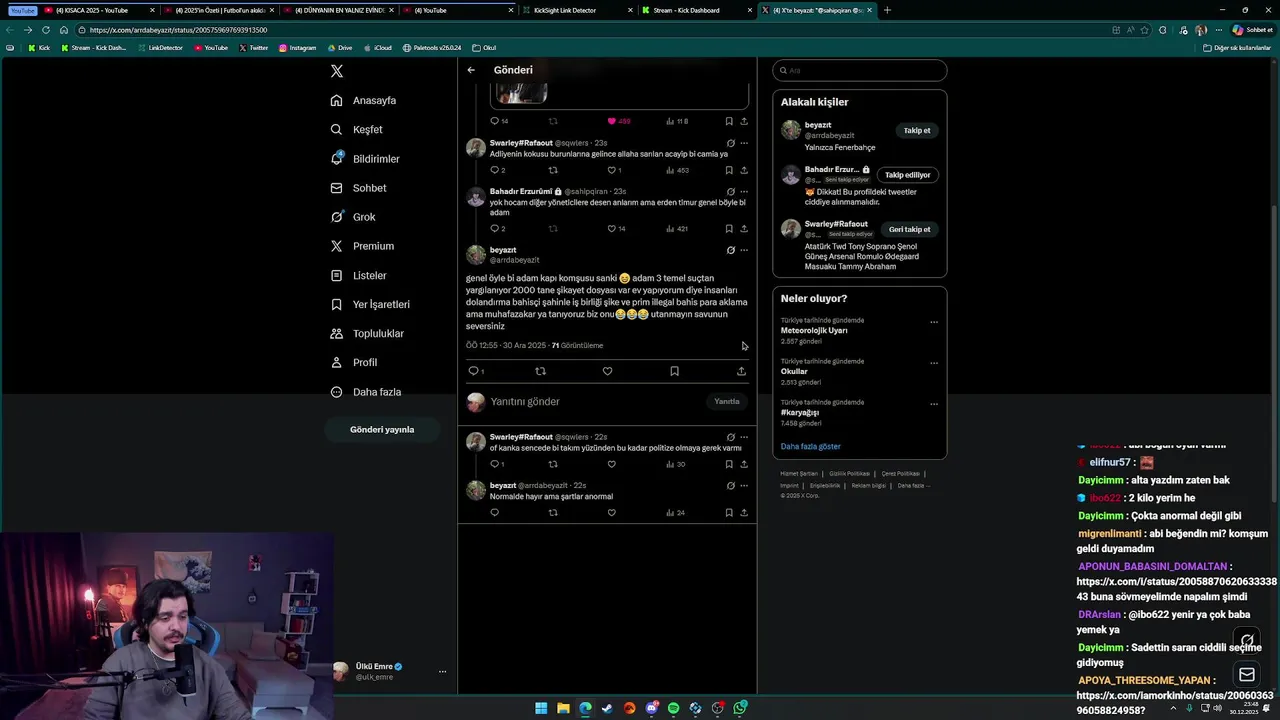Open Bildirimler notifications
This screenshot has width=1280, height=720.
366,159
